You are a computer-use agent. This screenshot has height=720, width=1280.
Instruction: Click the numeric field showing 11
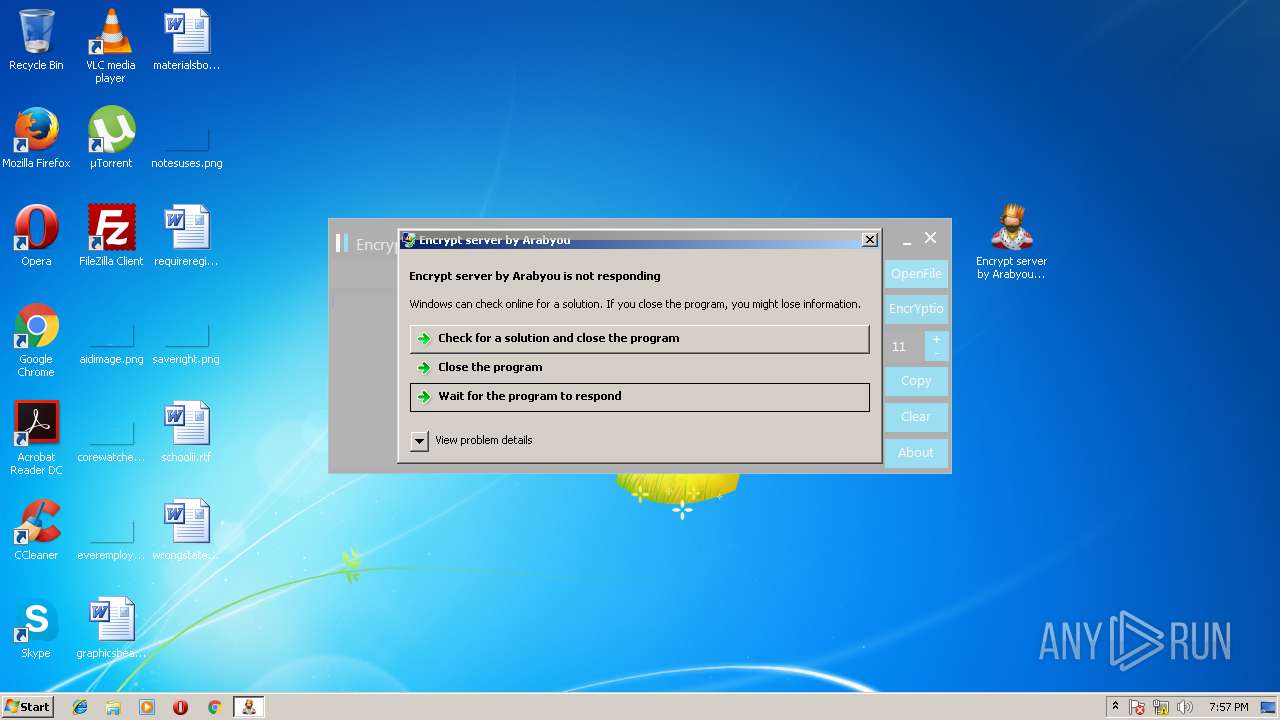pyautogui.click(x=904, y=346)
